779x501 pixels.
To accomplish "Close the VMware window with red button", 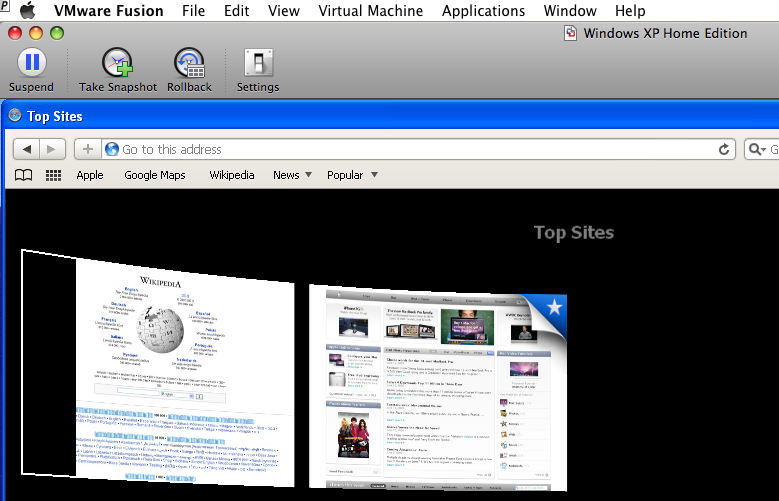I will pyautogui.click(x=15, y=33).
